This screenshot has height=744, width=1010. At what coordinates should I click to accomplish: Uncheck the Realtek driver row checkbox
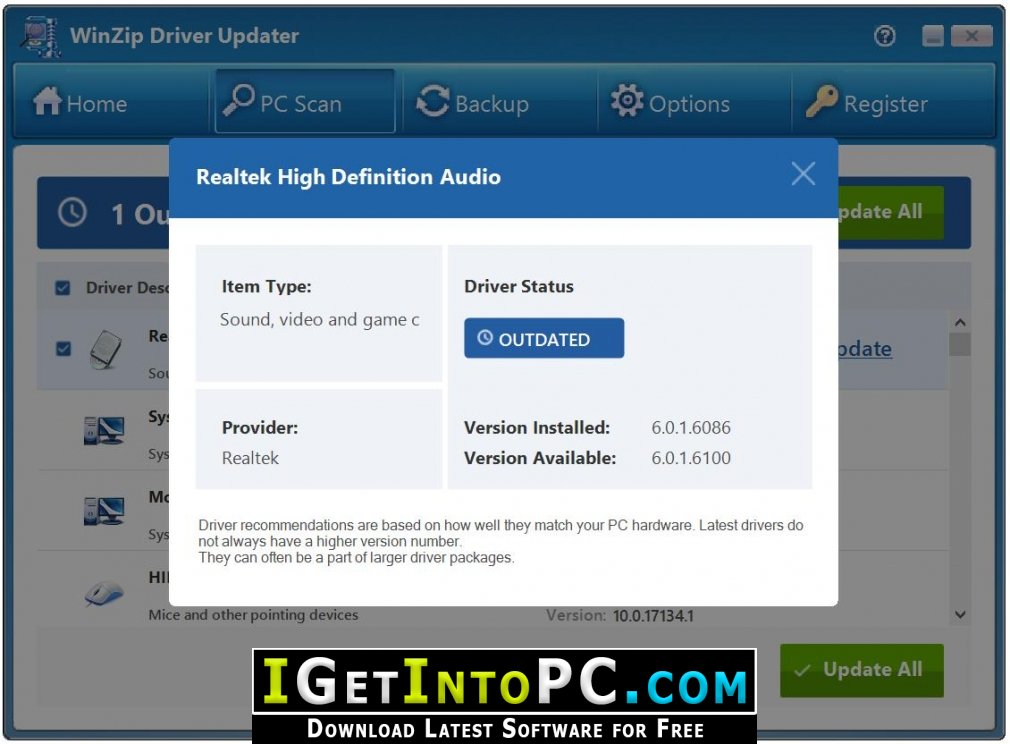click(63, 348)
